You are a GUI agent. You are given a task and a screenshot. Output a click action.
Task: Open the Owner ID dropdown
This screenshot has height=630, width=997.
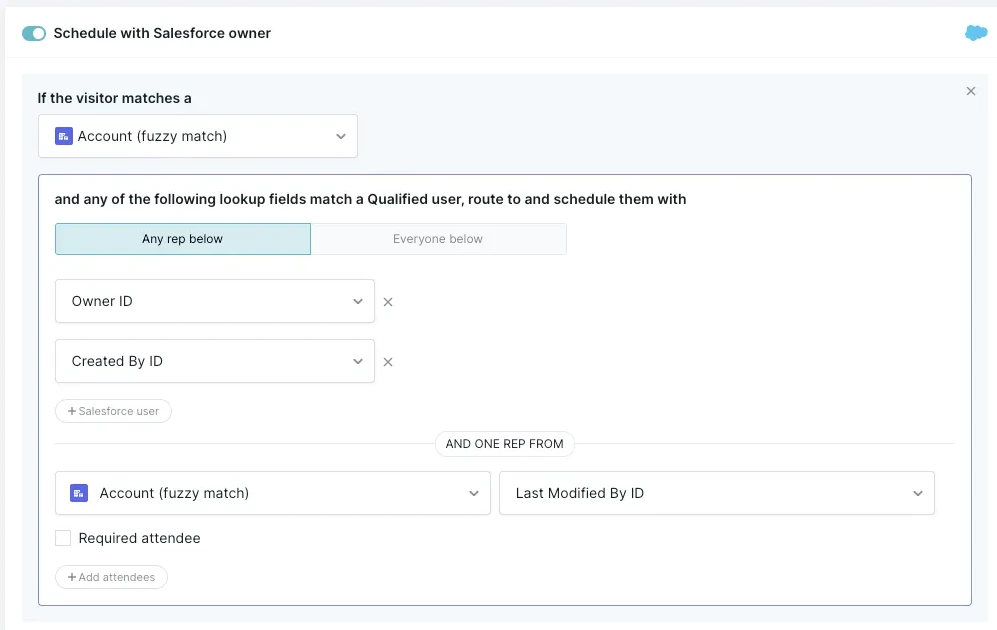pyautogui.click(x=215, y=301)
